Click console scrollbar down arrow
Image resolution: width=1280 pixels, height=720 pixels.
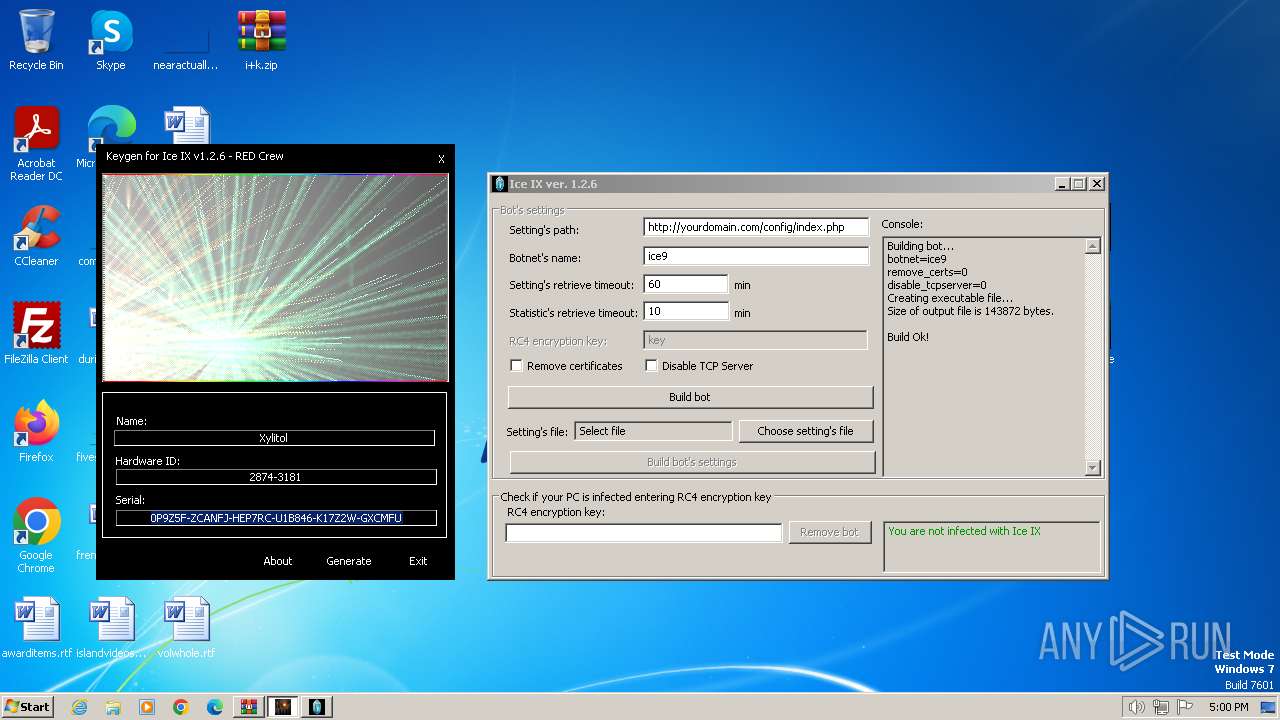[x=1092, y=467]
